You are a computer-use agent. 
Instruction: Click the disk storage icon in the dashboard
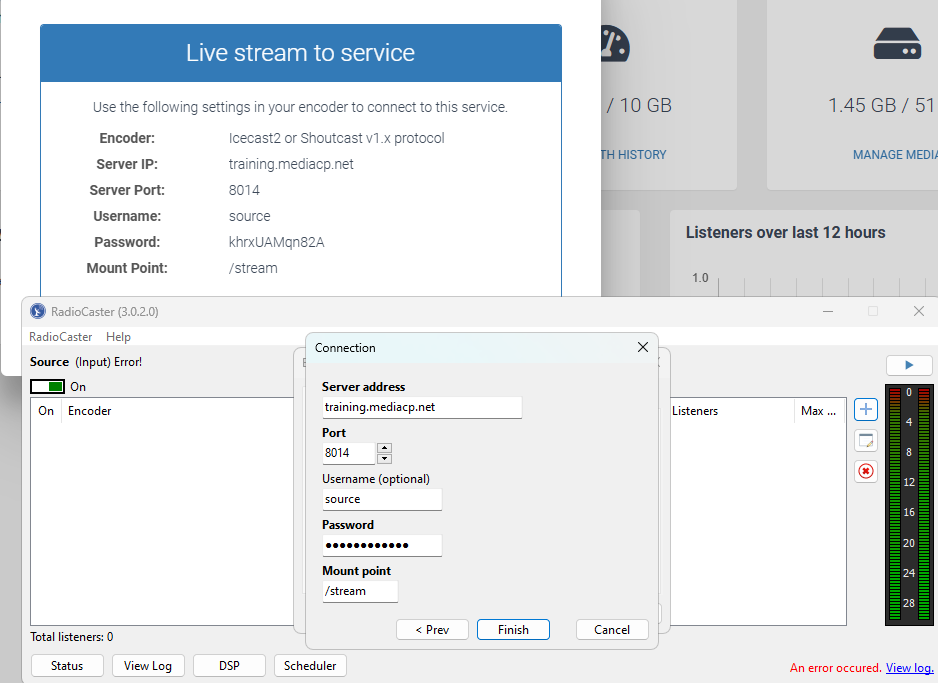coord(897,44)
